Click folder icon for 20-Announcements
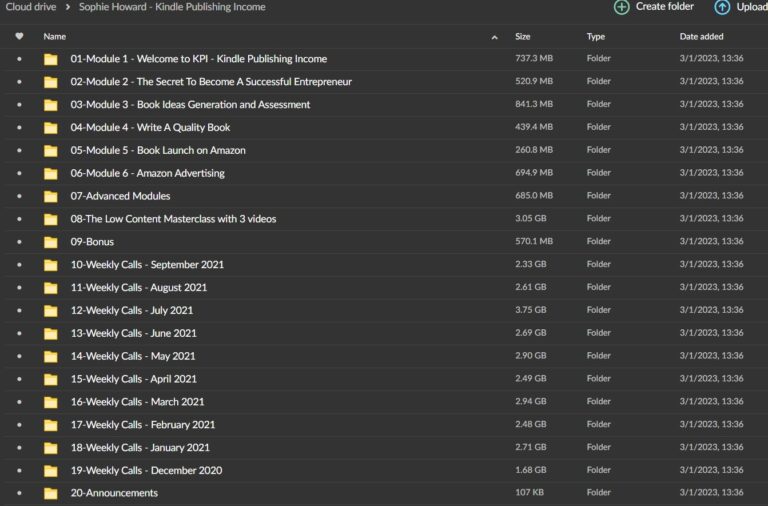 (50, 493)
